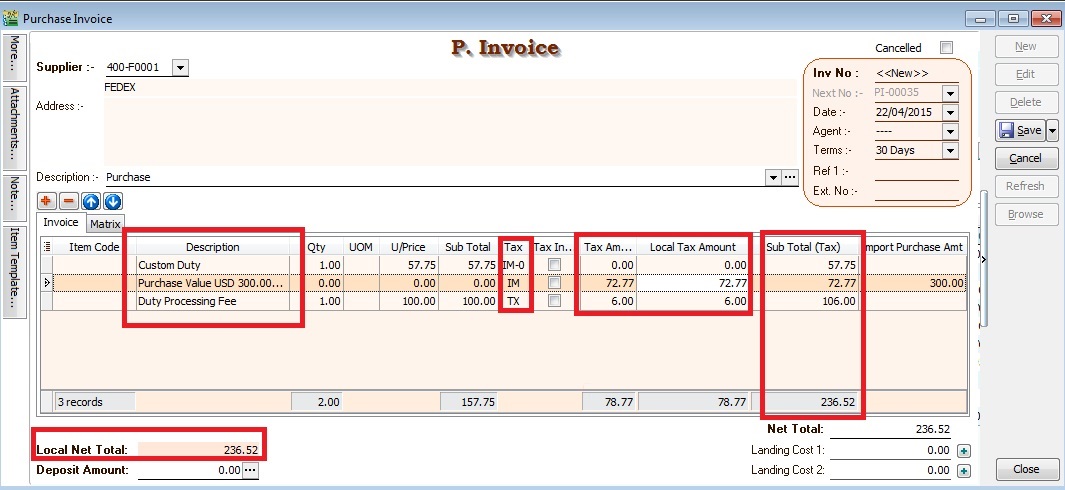
Task: Open the Note side tab
Action: point(14,197)
